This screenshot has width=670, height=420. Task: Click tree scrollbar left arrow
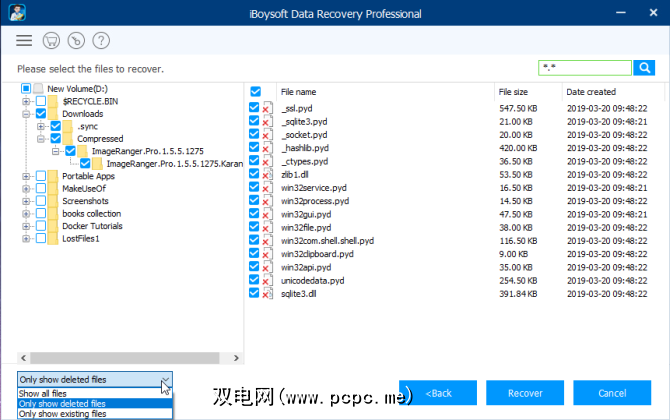(x=24, y=358)
